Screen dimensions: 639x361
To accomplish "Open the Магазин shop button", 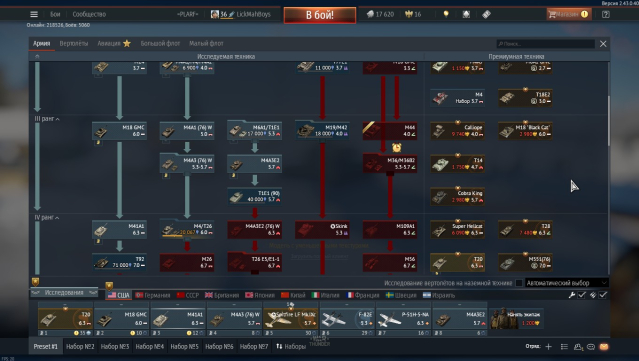I will click(x=569, y=14).
